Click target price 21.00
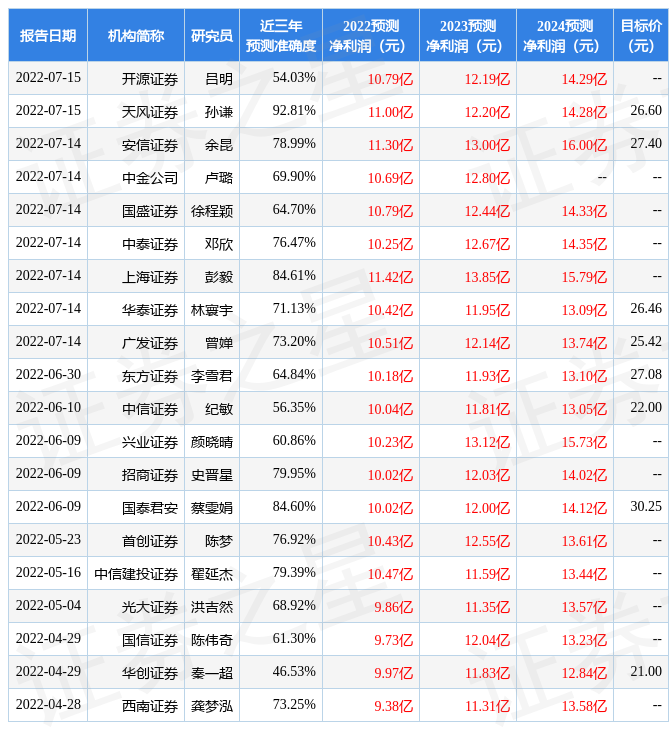This screenshot has height=730, width=669. pyautogui.click(x=646, y=671)
